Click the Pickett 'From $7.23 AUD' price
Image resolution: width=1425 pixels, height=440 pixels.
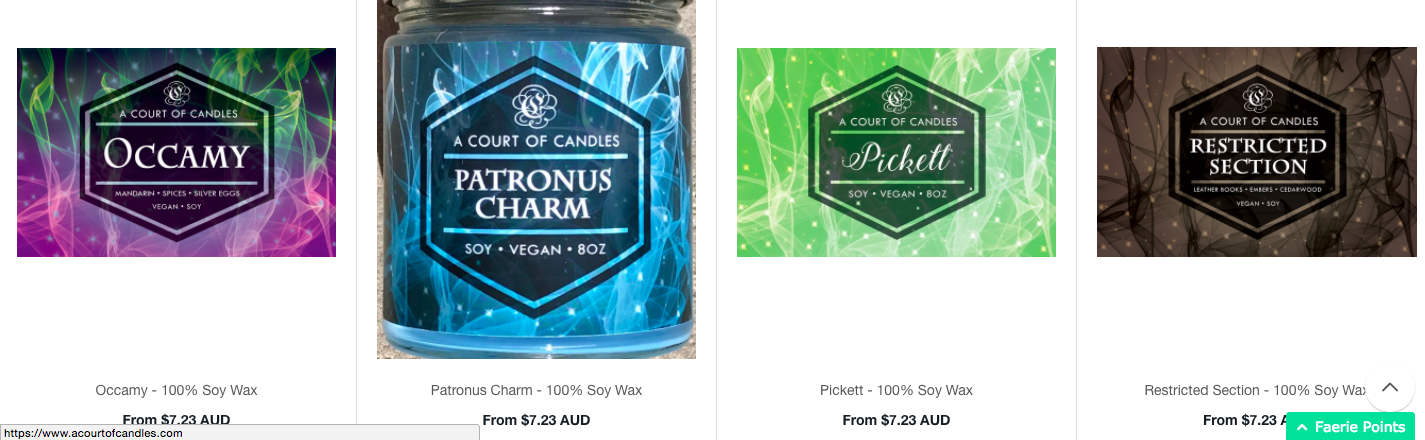896,420
